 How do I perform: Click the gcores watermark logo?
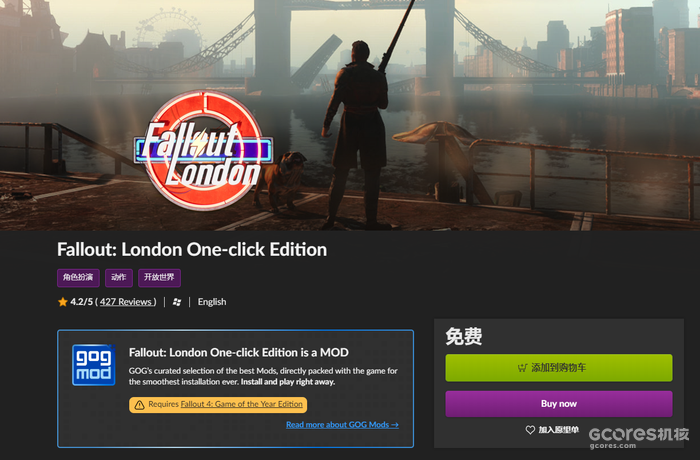coord(638,437)
